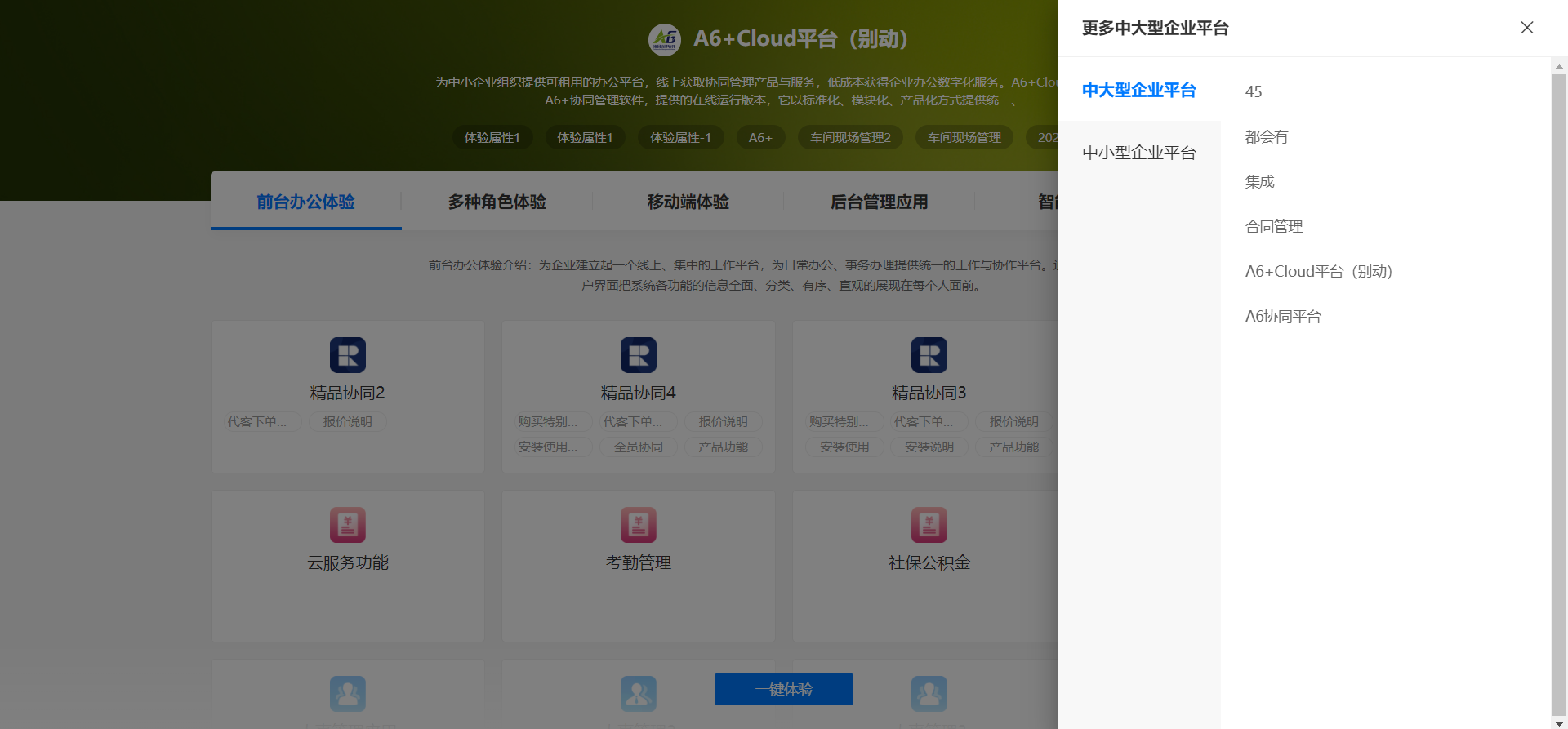This screenshot has height=729, width=1568.
Task: Click the side panel vertical scrollbar
Action: pos(1559,394)
